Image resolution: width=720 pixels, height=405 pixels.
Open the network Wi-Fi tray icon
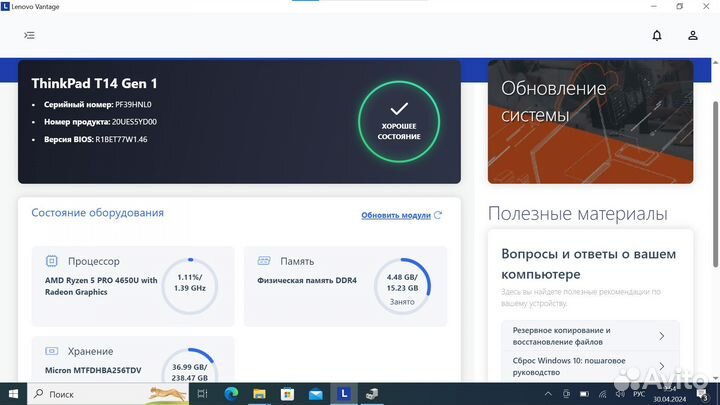point(602,394)
